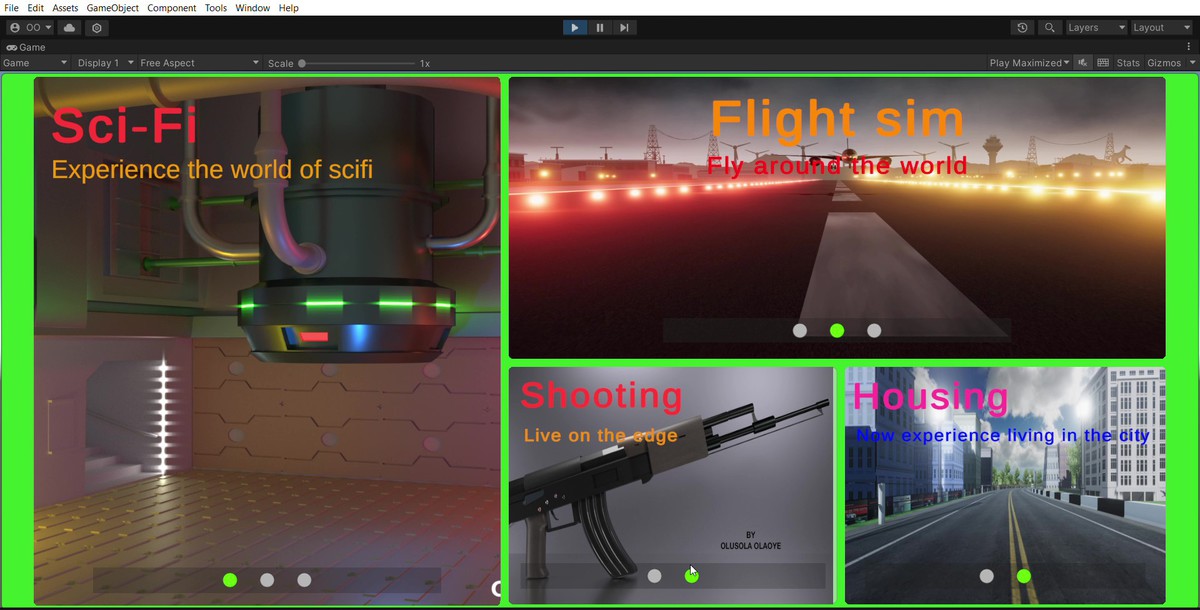Select the first dot on the Flight sim card
This screenshot has width=1200, height=610.
coord(800,331)
